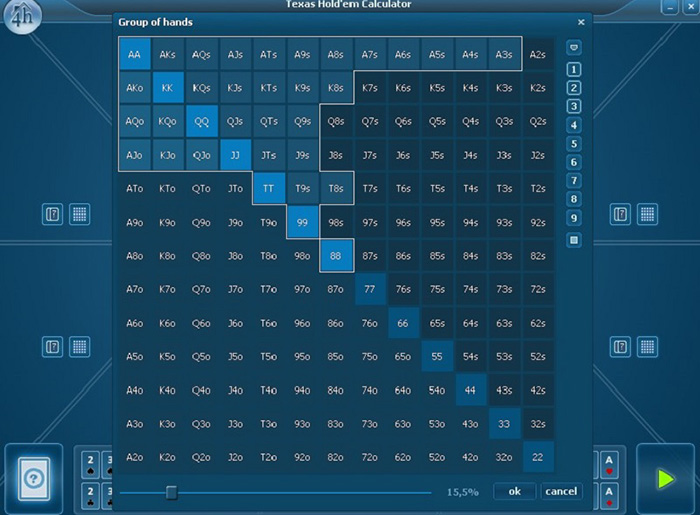Select preset group 4 button

(574, 125)
